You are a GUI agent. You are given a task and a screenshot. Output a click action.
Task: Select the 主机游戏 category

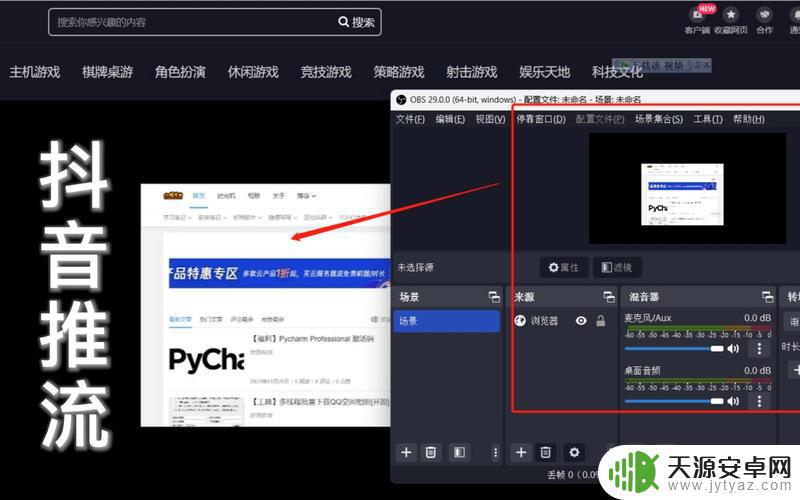point(35,72)
